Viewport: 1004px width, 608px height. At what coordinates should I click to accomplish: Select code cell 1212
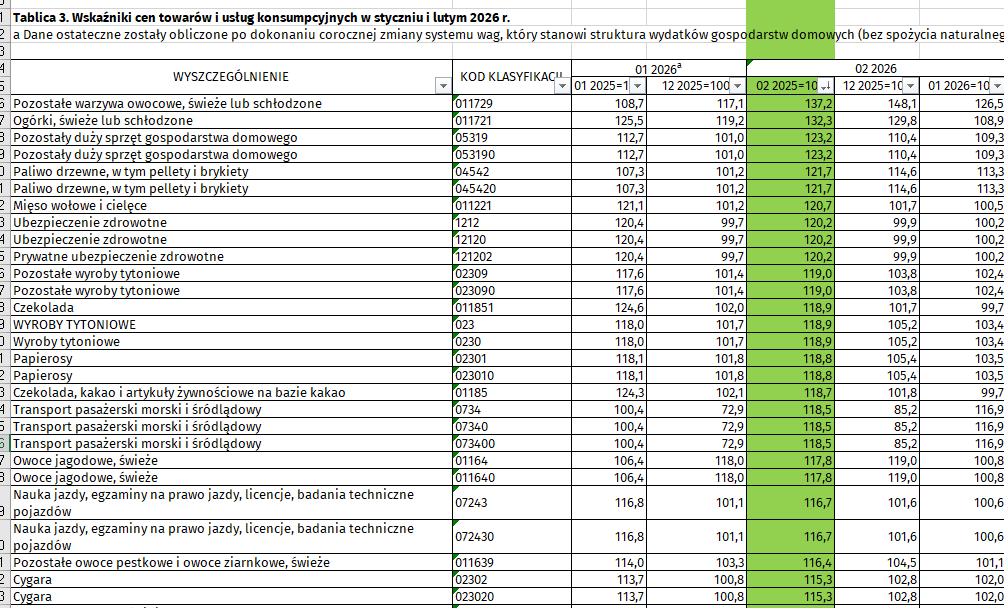click(512, 223)
